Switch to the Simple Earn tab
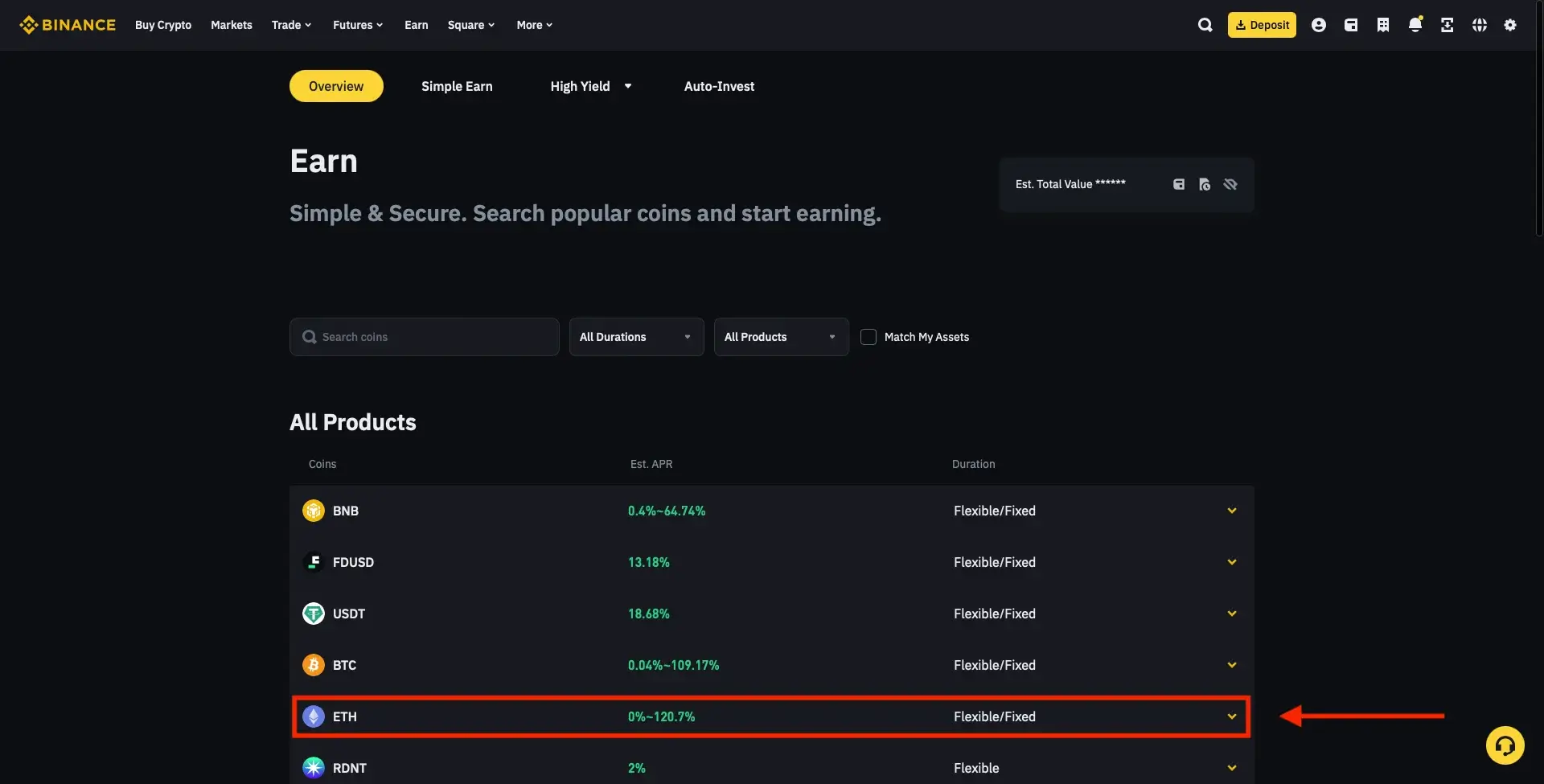Image resolution: width=1544 pixels, height=784 pixels. click(x=457, y=86)
